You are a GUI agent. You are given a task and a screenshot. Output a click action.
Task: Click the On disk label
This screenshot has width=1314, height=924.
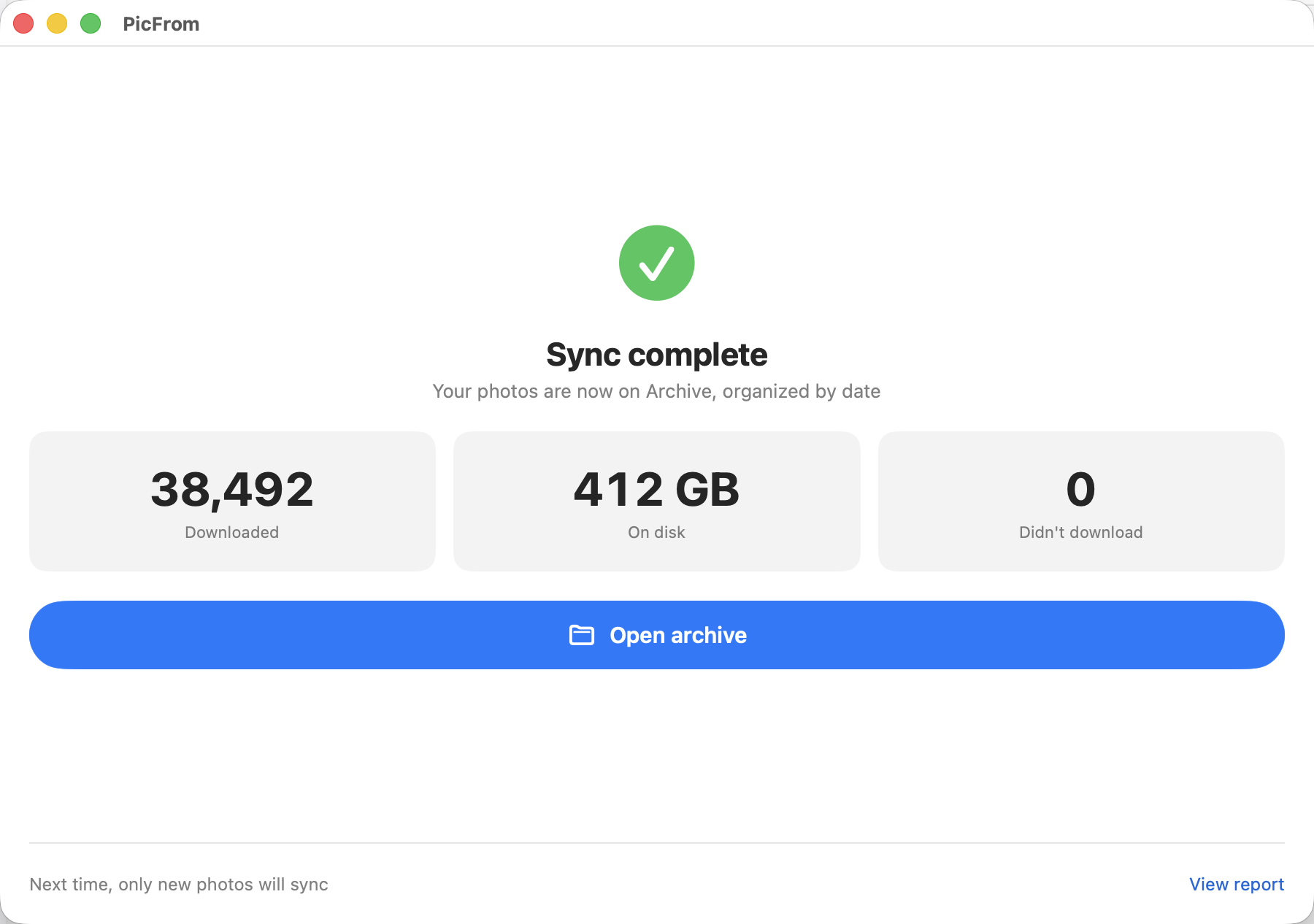[x=656, y=532]
